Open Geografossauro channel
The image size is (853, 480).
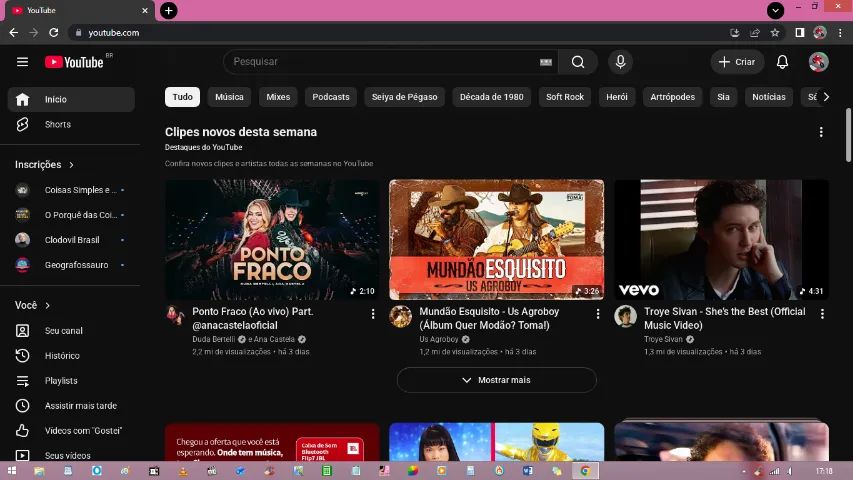pyautogui.click(x=71, y=265)
